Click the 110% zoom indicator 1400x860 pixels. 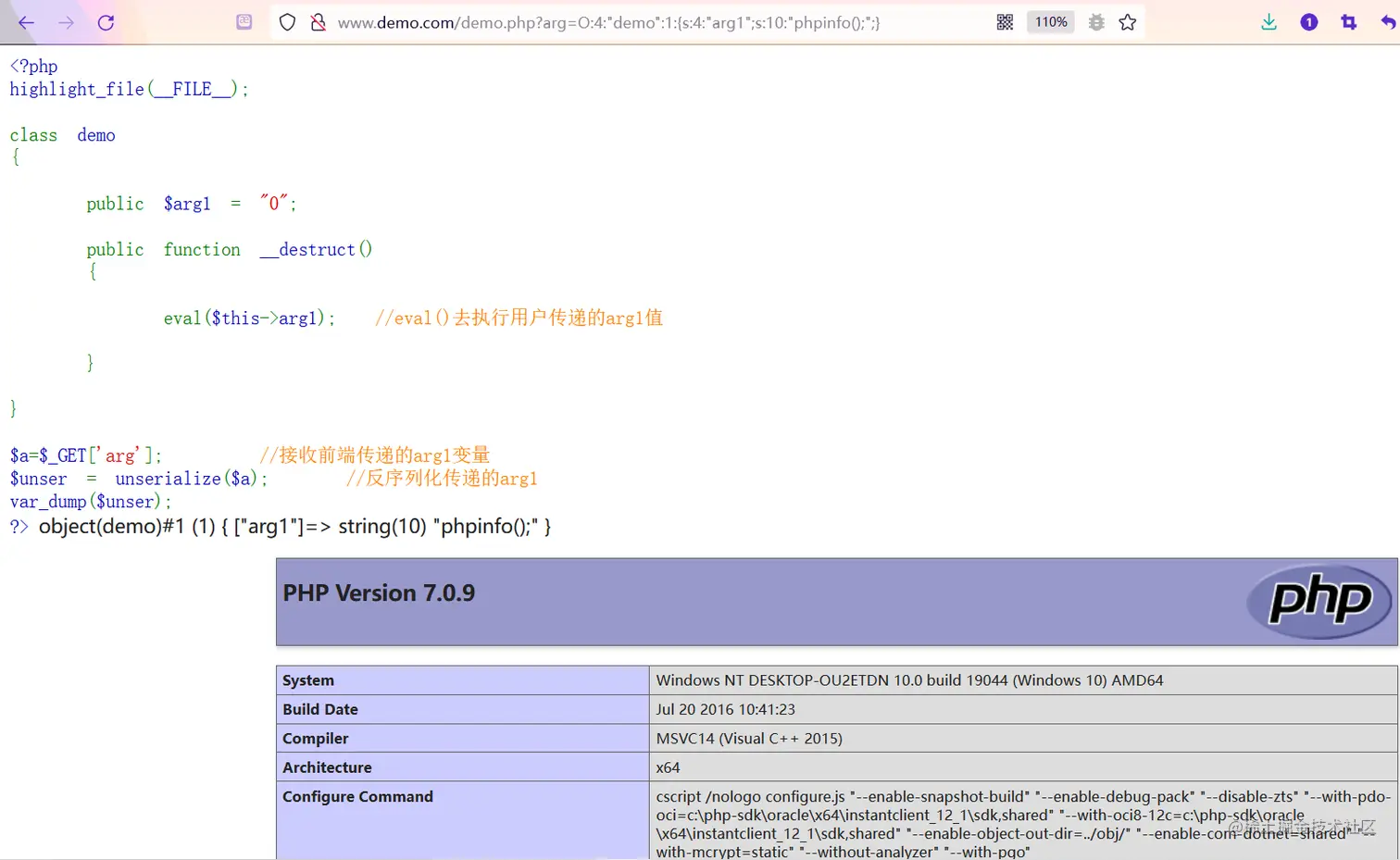1051,22
